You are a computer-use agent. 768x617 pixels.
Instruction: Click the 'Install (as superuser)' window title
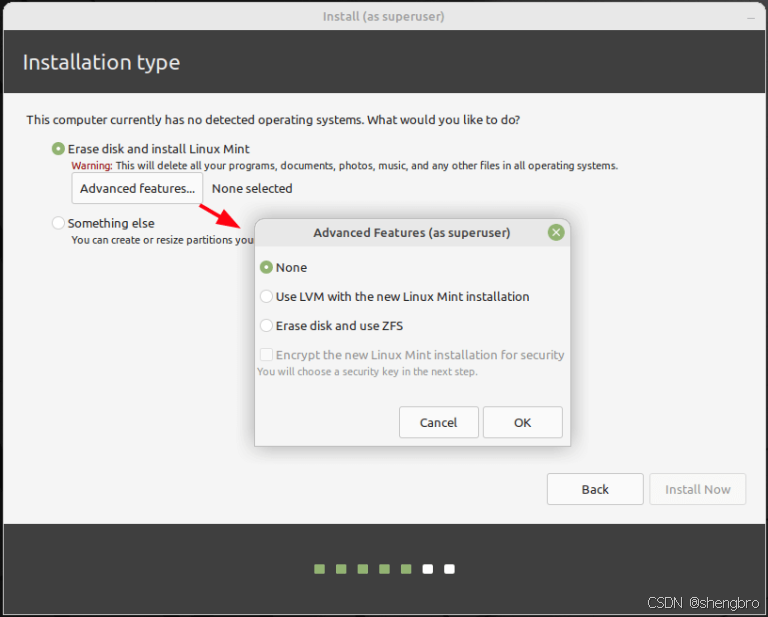(383, 16)
